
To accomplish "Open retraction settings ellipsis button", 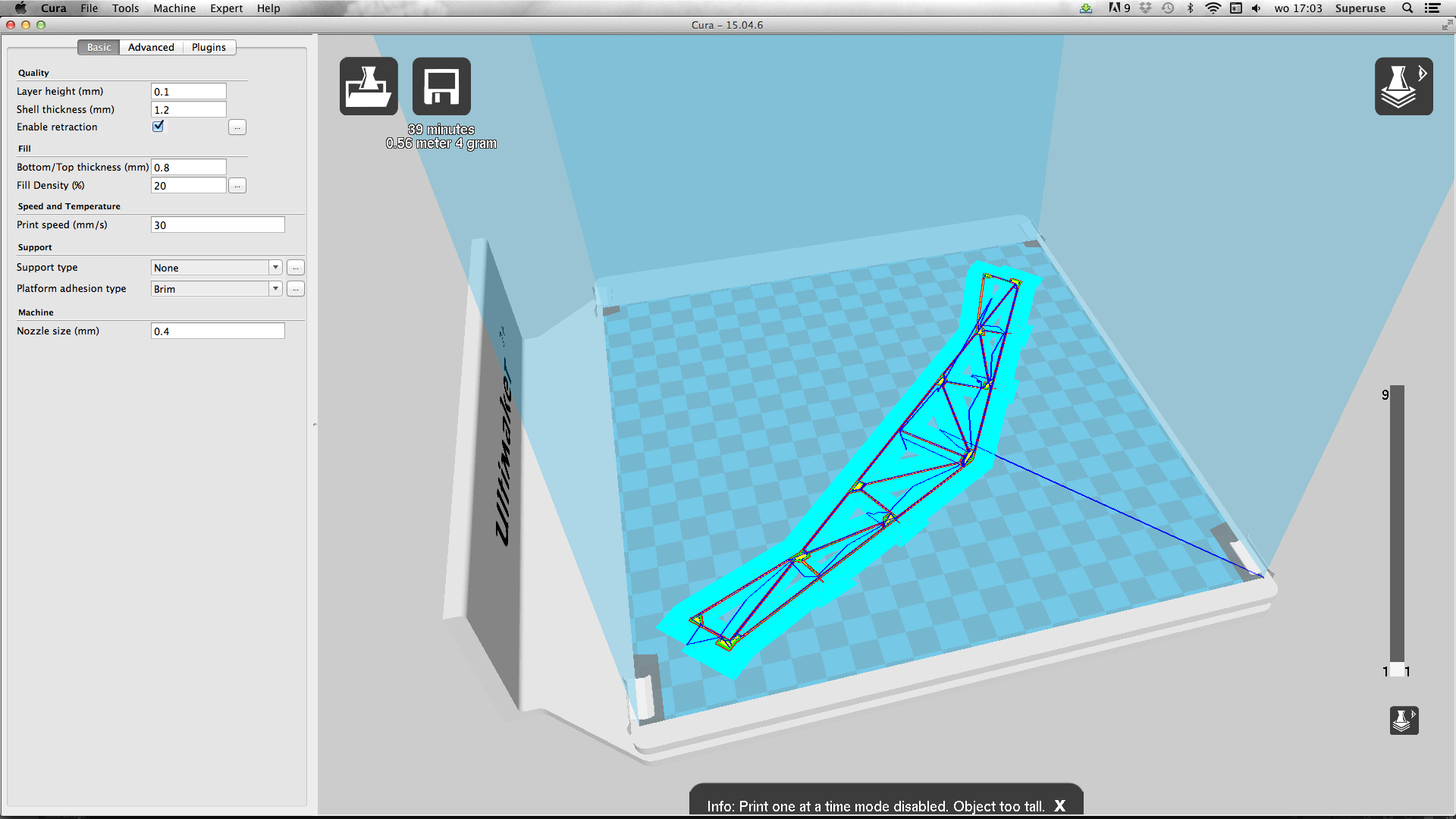I will pos(237,127).
